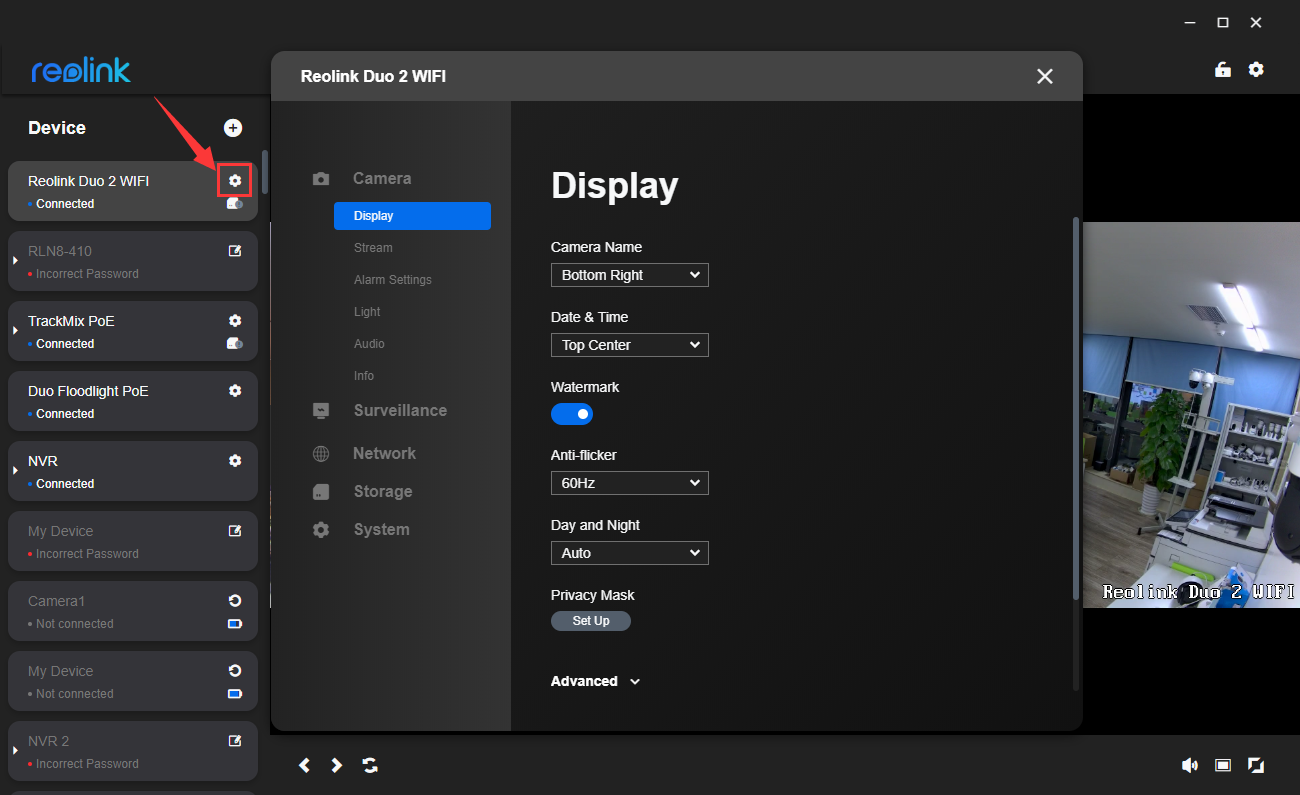
Task: Open settings gear for TrackMix PoE
Action: click(x=235, y=321)
